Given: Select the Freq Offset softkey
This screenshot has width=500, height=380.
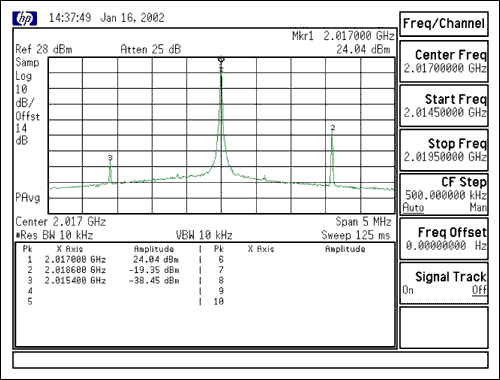Looking at the screenshot, I should point(444,239).
